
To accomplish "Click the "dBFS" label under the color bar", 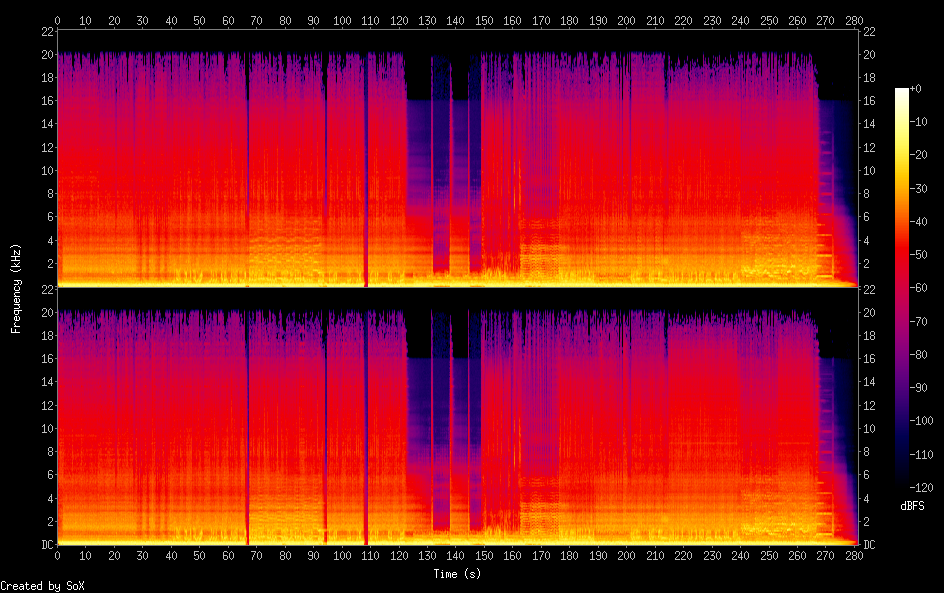I will (x=912, y=506).
